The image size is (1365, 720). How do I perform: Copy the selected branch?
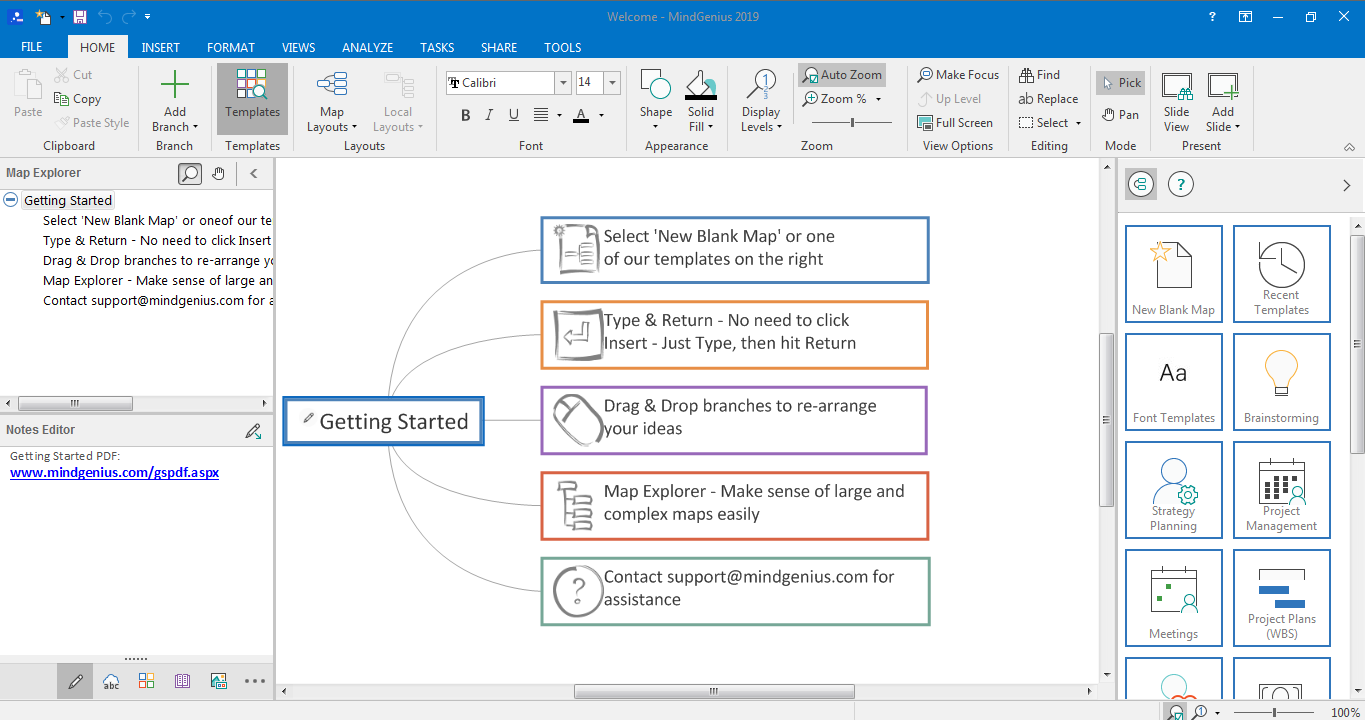coord(78,99)
